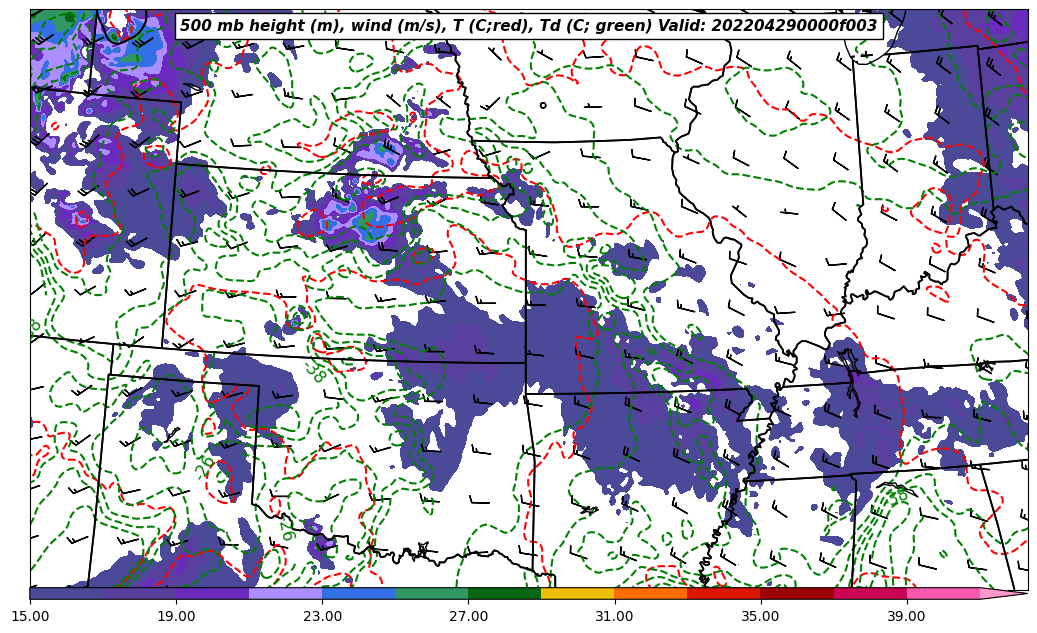The height and width of the screenshot is (633, 1037).
Task: Click the dark green colorbar swatch
Action: 504,593
